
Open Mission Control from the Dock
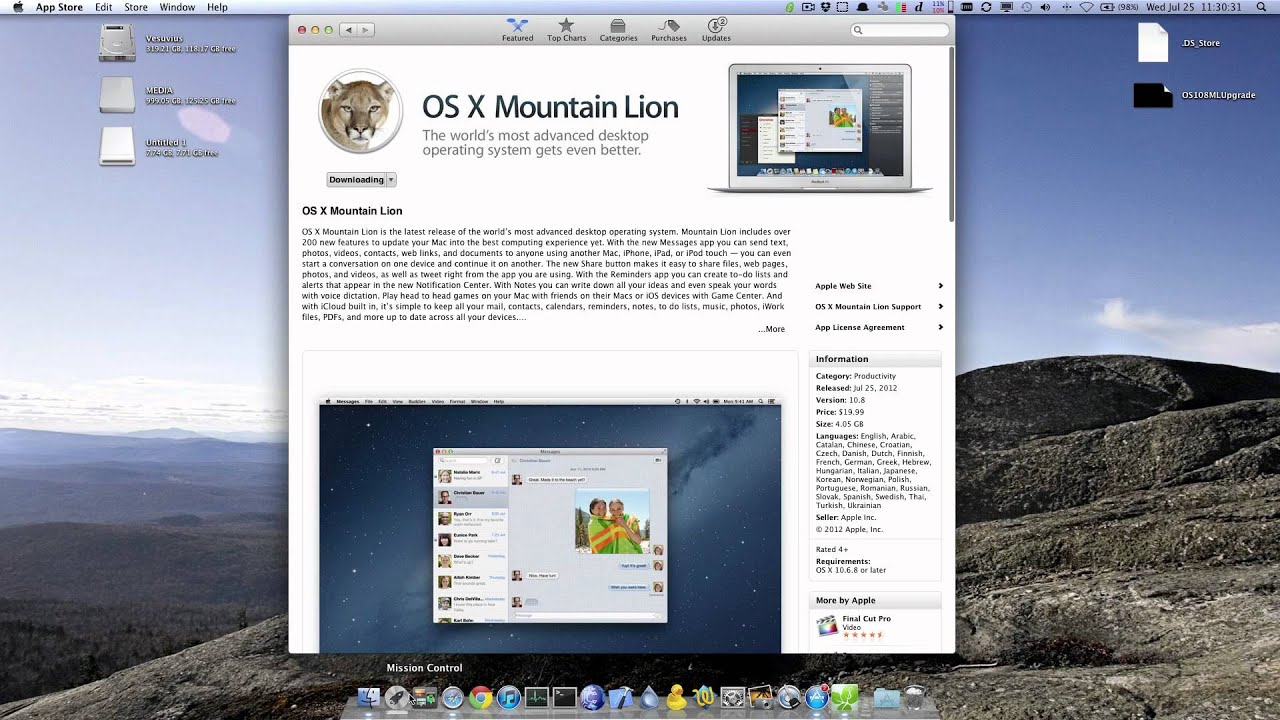pos(425,698)
